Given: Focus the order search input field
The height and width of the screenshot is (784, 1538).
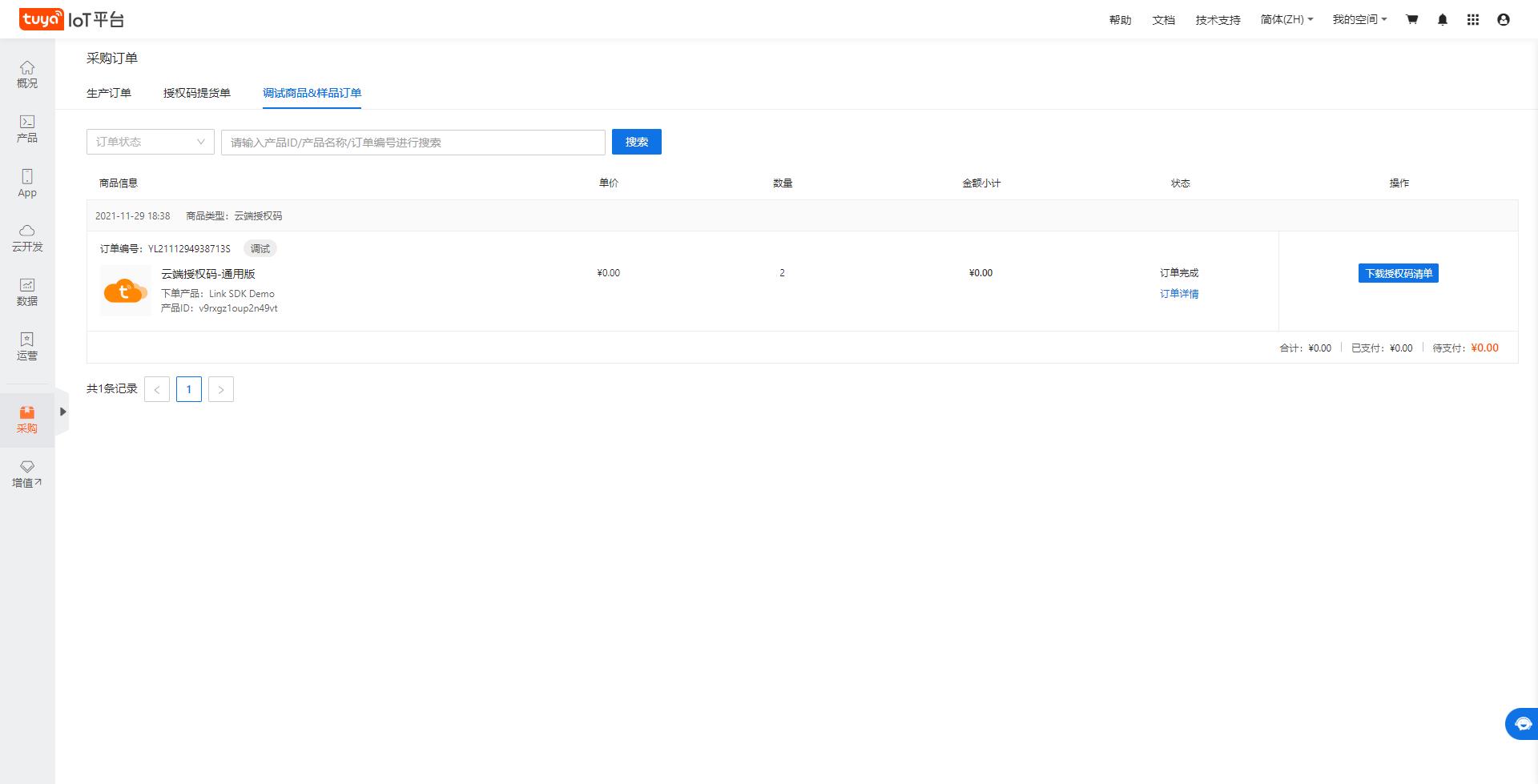Looking at the screenshot, I should (x=413, y=142).
